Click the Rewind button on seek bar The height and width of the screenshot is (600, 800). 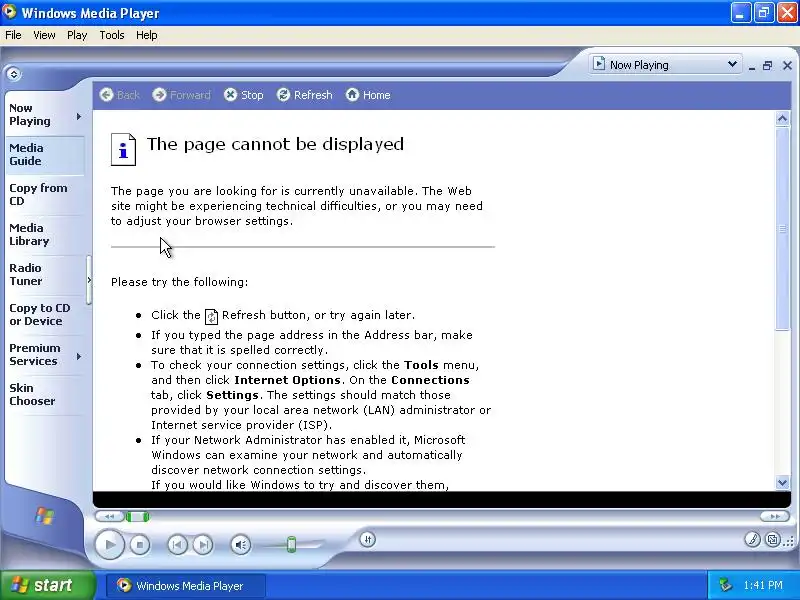pos(110,516)
